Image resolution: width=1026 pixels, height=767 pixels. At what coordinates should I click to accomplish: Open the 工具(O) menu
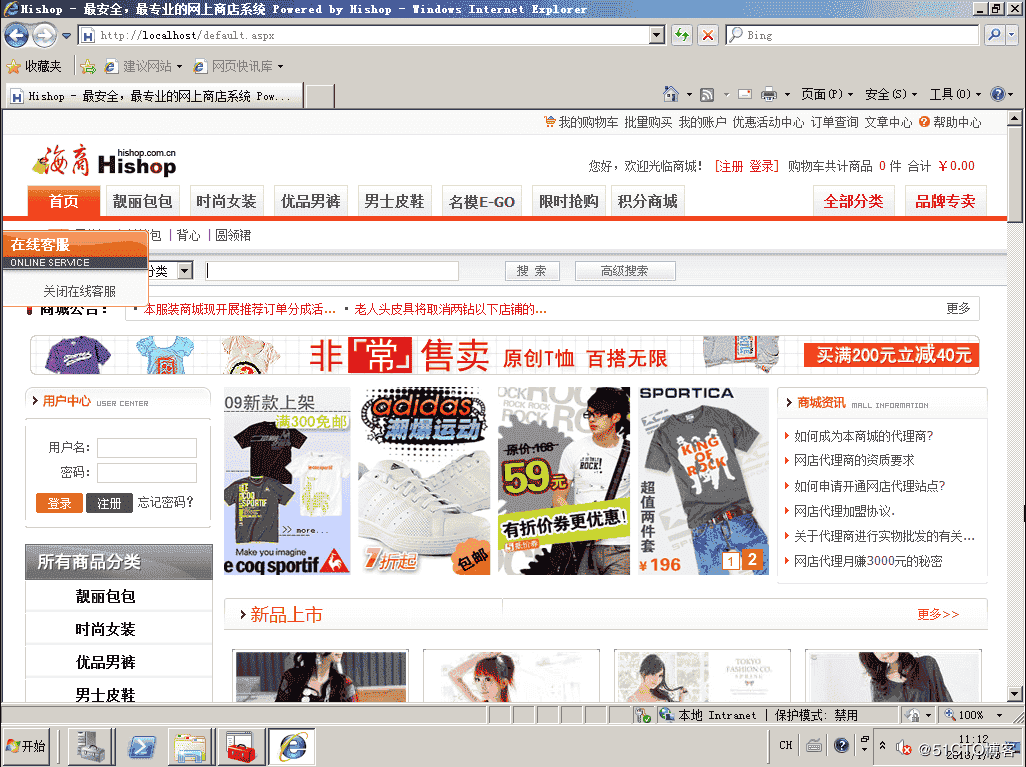tap(955, 95)
